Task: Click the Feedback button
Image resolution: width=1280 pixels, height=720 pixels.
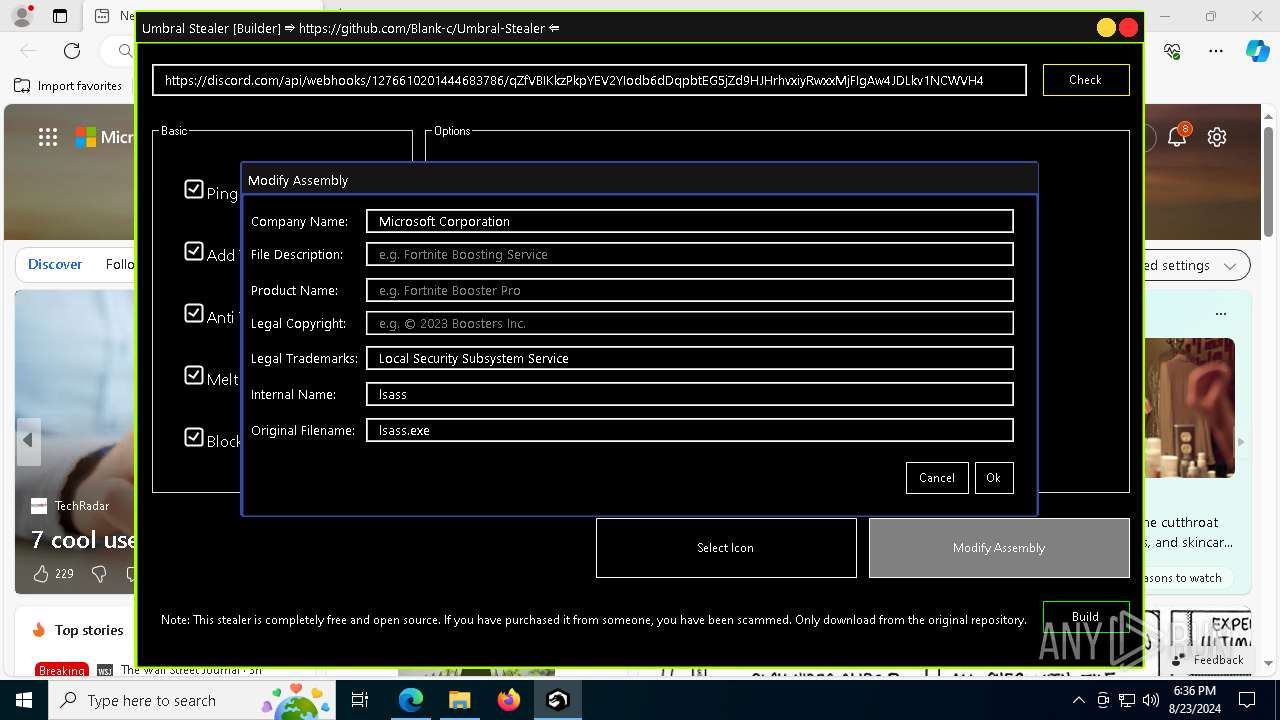Action: coord(1207,660)
